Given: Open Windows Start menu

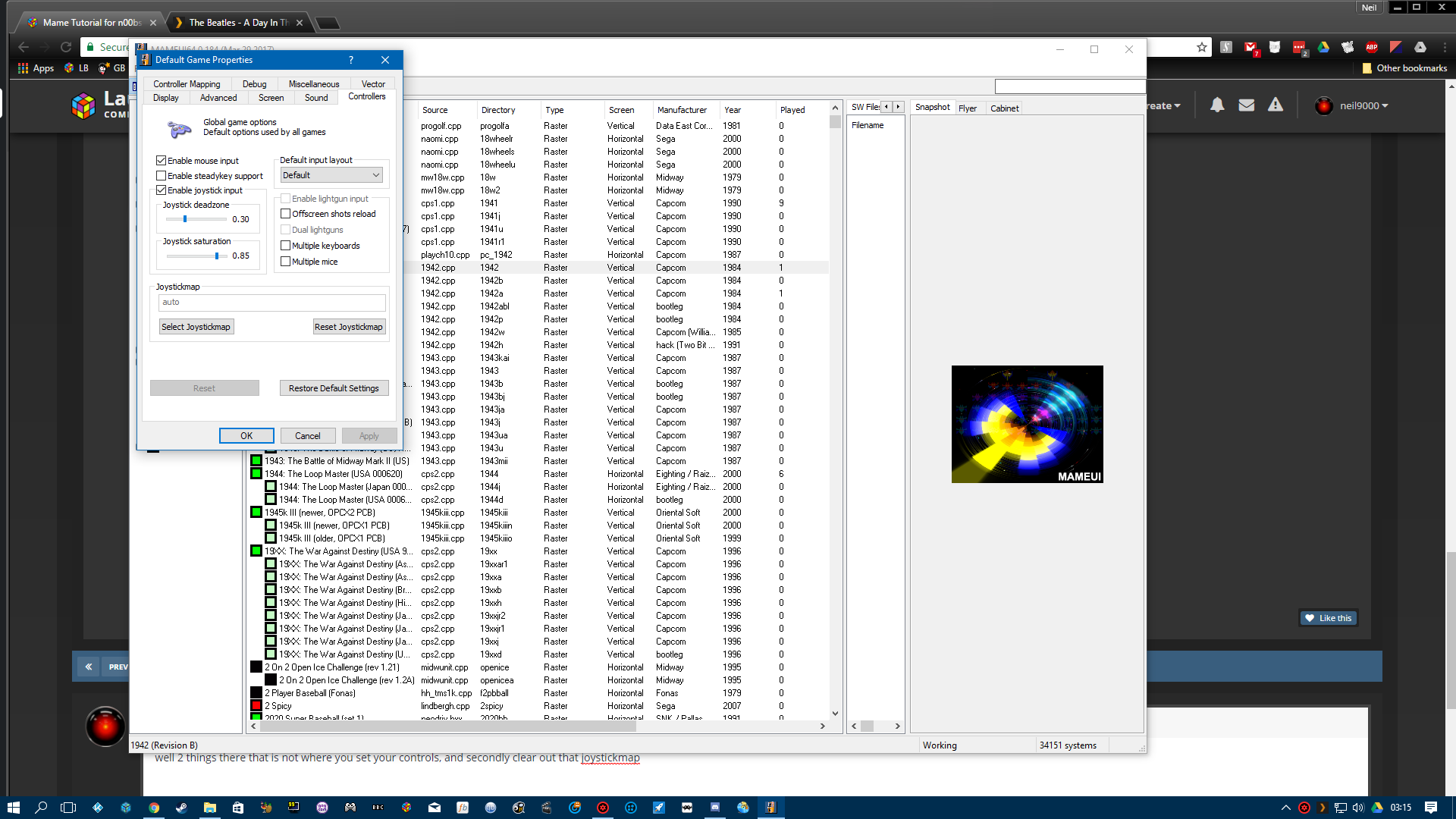Looking at the screenshot, I should (x=13, y=808).
